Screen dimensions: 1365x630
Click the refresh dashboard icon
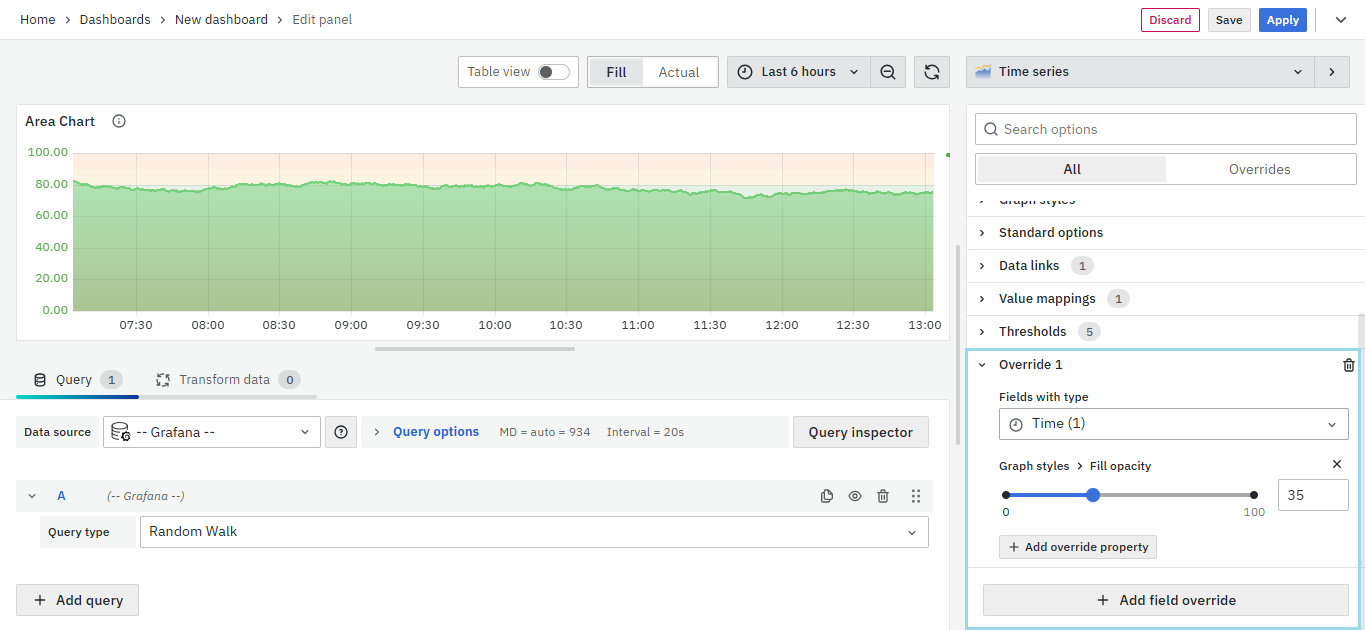pos(931,72)
